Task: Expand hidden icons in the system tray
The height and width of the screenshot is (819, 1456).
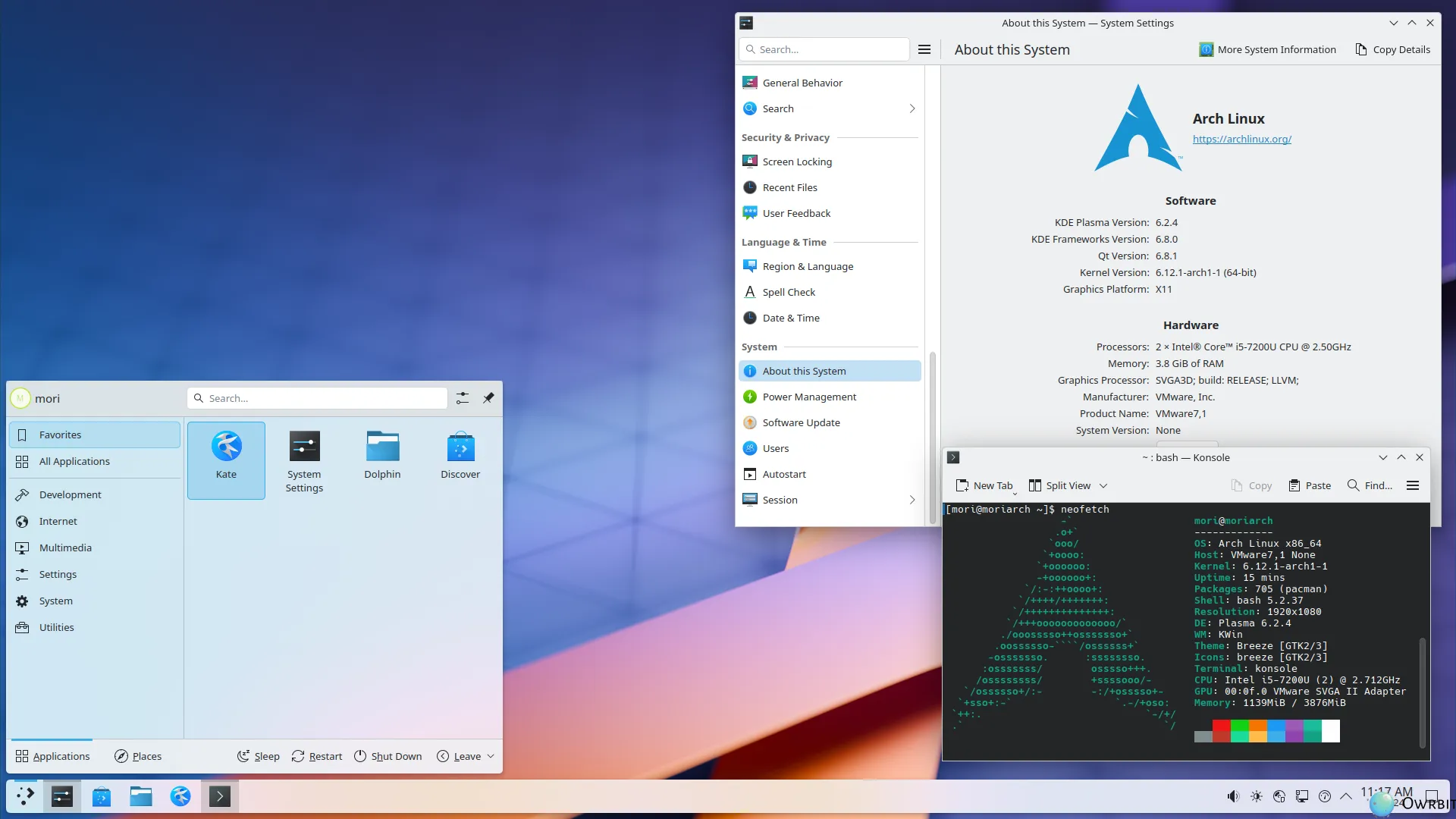Action: pyautogui.click(x=1347, y=796)
